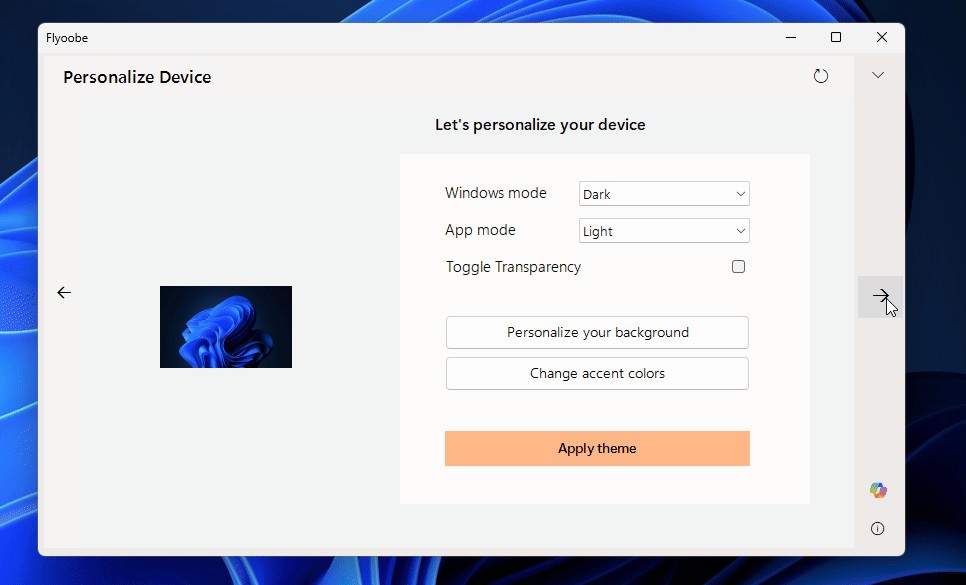Click the Toggle Transparency label text

pos(513,267)
